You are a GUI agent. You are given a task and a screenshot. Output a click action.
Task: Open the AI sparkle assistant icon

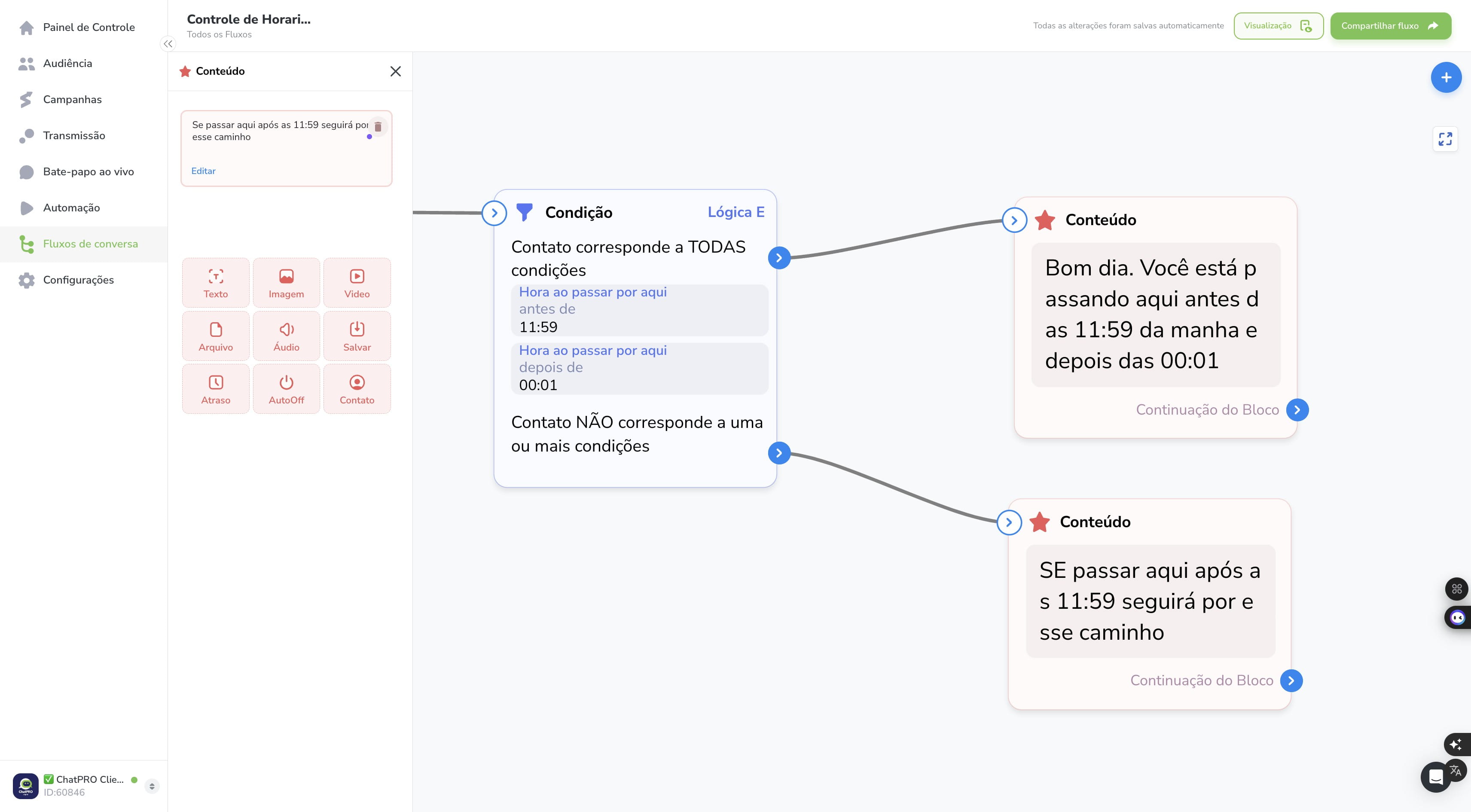coord(1456,744)
